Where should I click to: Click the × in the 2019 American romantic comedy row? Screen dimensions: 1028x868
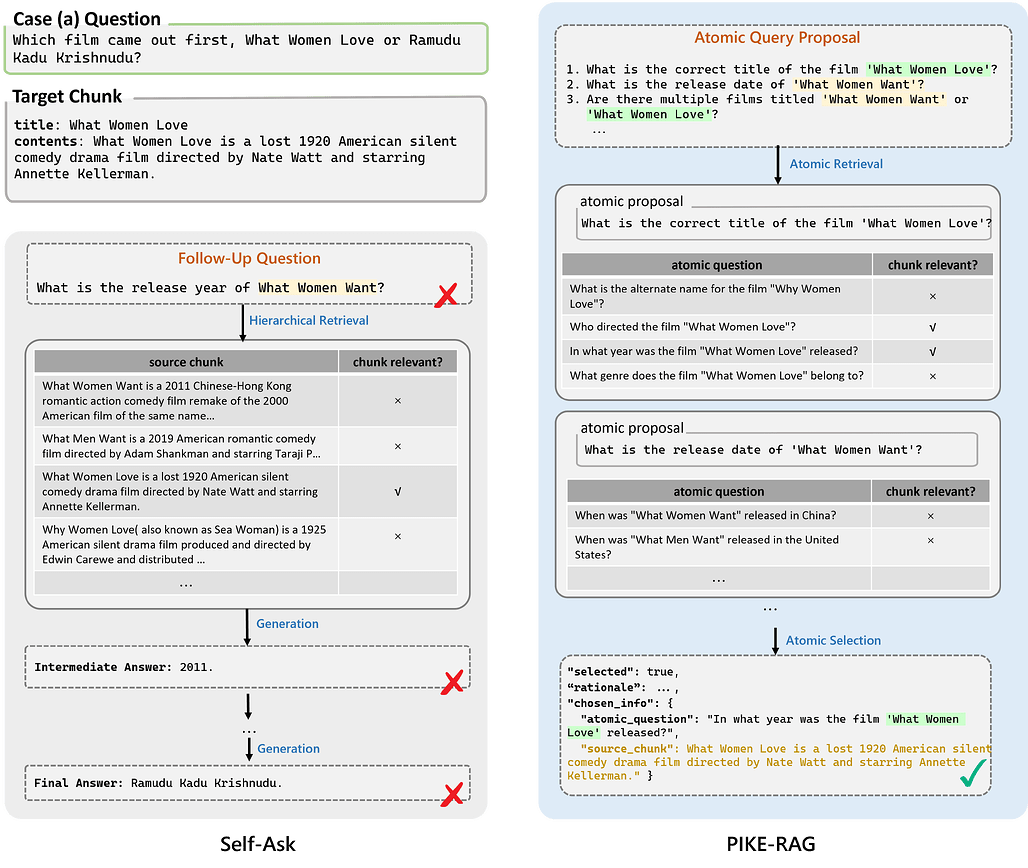pos(397,446)
